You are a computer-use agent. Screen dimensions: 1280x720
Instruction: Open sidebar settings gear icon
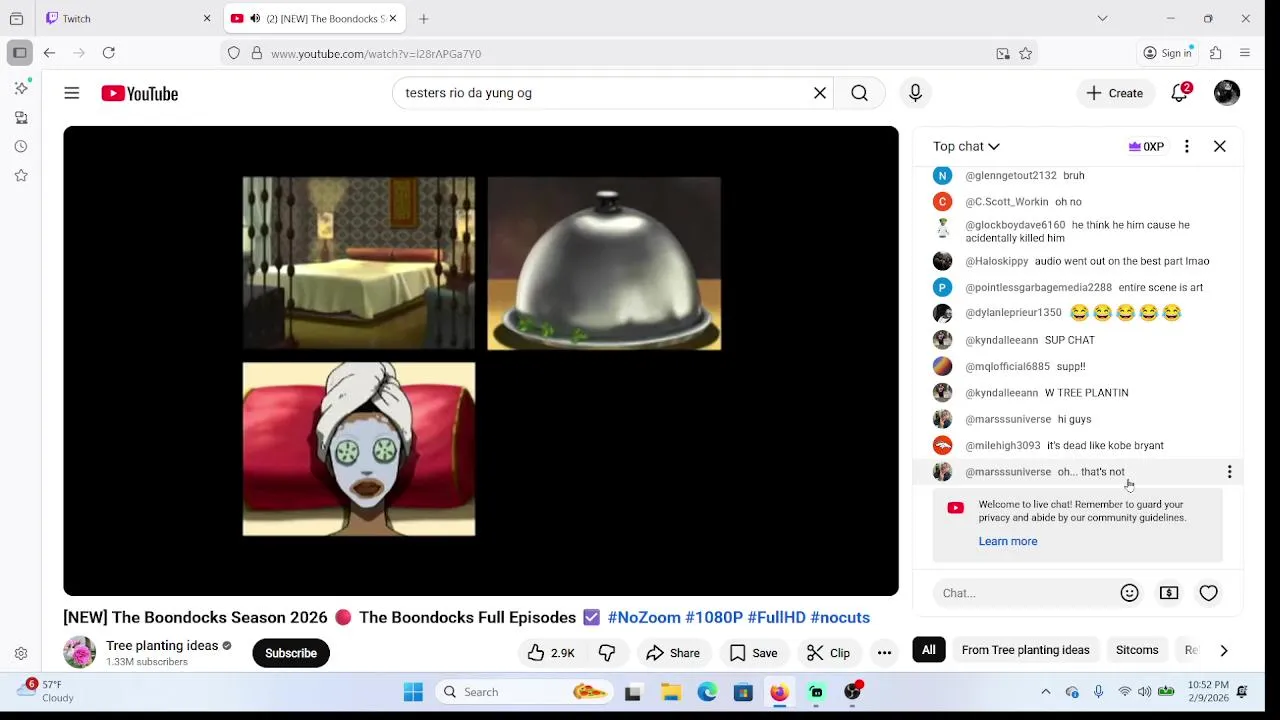pos(21,654)
